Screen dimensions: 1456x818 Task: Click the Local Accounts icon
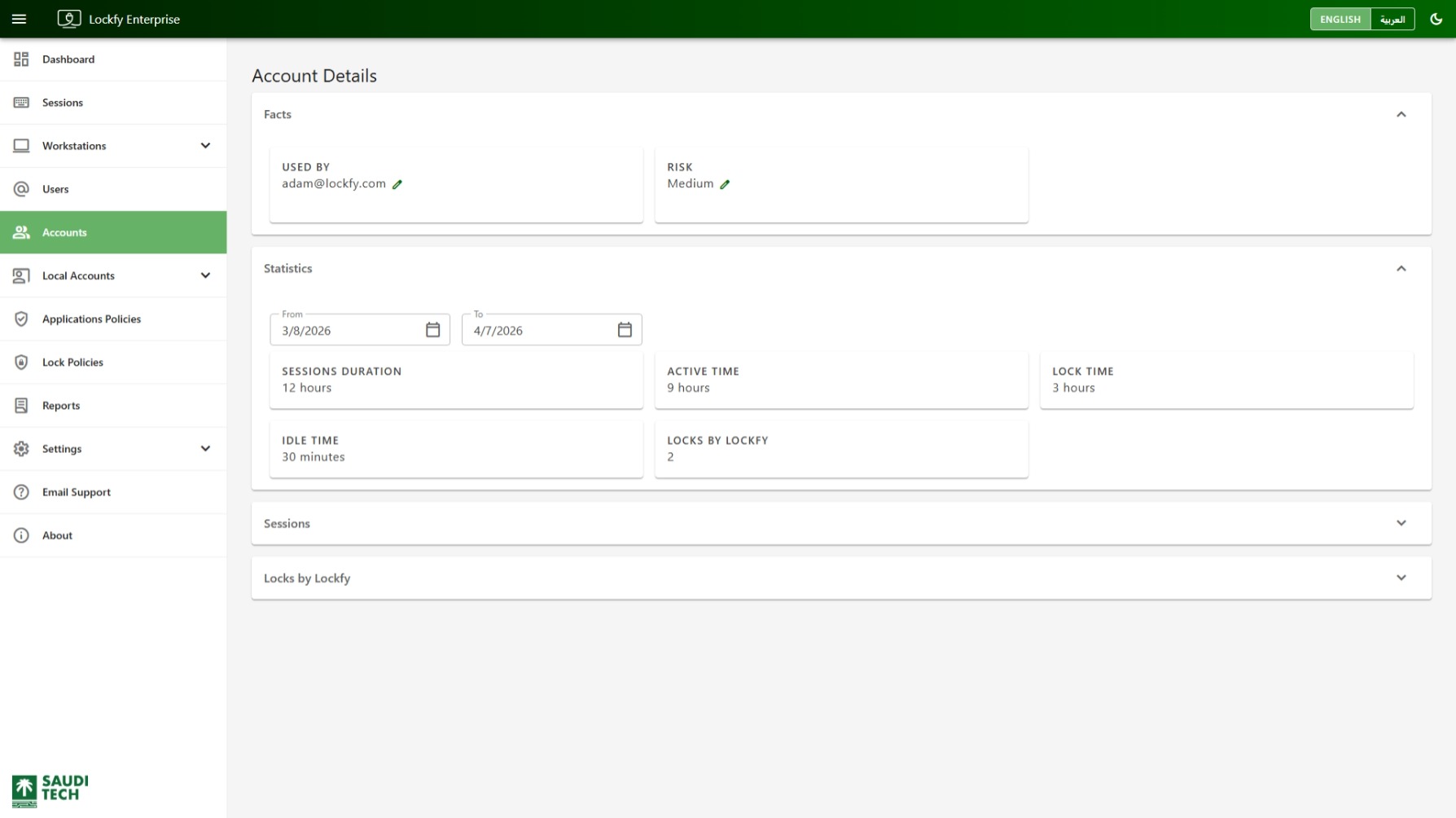point(21,275)
